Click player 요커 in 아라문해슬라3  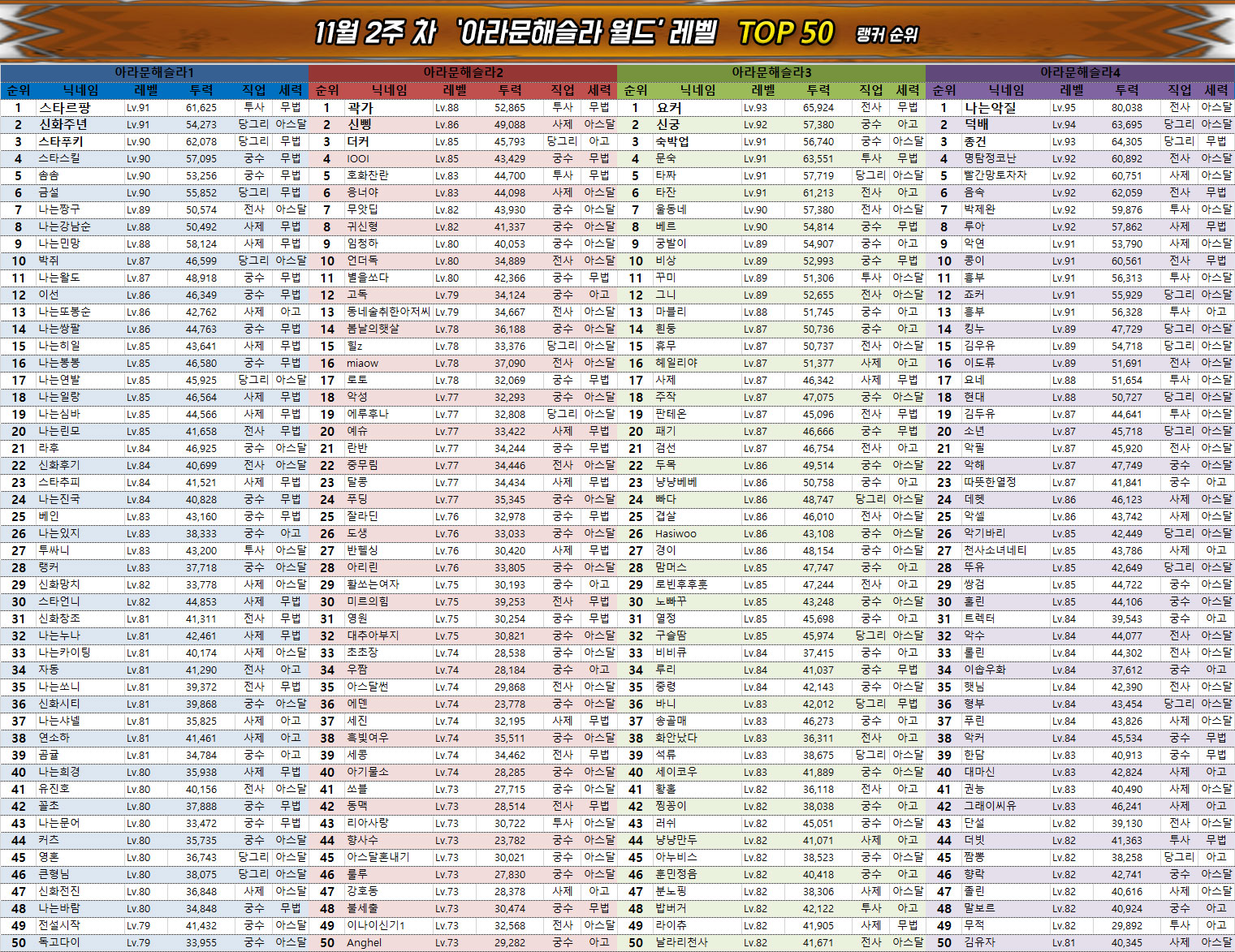click(x=669, y=107)
